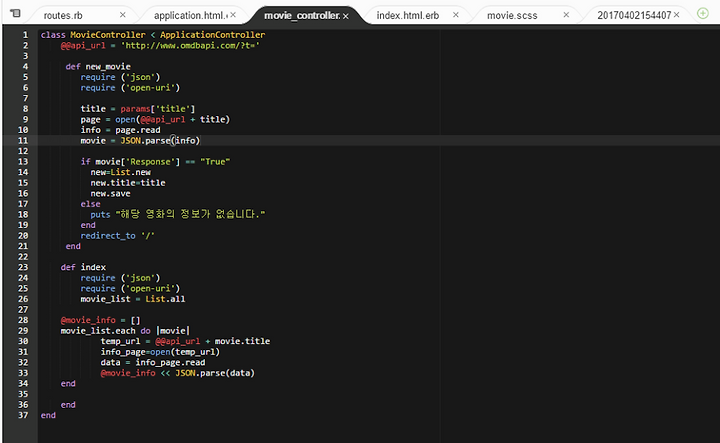The height and width of the screenshot is (443, 720).
Task: Click 'info = page.read' line
Action: [120, 130]
